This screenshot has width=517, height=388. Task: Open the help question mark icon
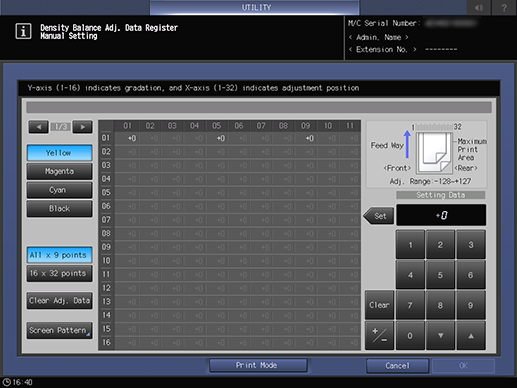[504, 7]
